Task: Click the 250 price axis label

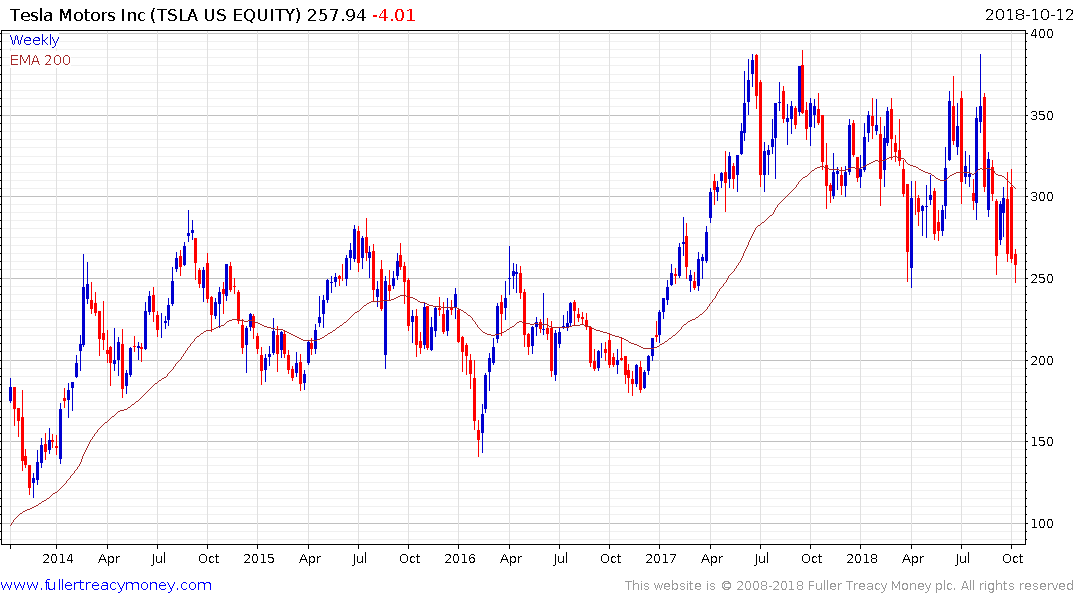Action: [1042, 278]
